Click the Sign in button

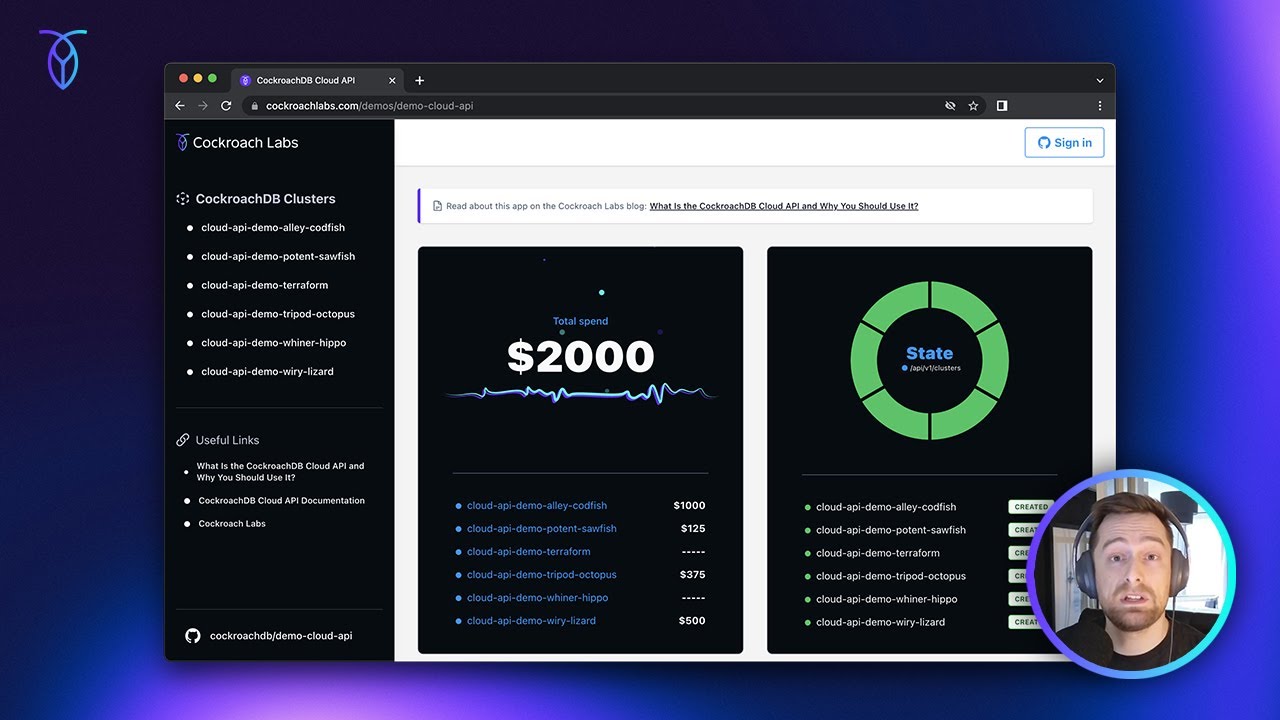1064,143
